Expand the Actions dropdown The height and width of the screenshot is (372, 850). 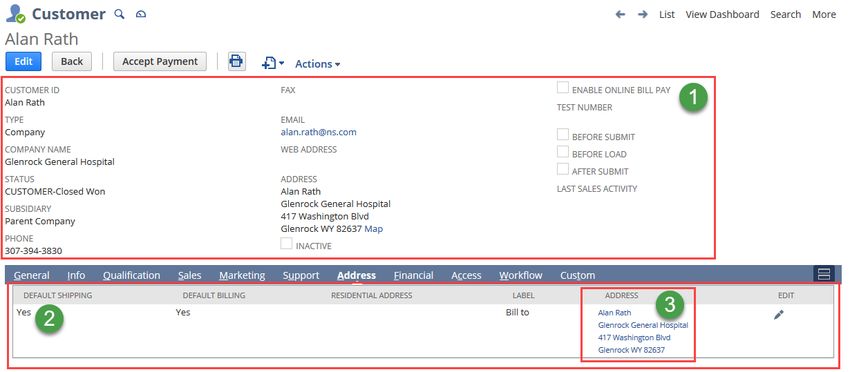318,64
